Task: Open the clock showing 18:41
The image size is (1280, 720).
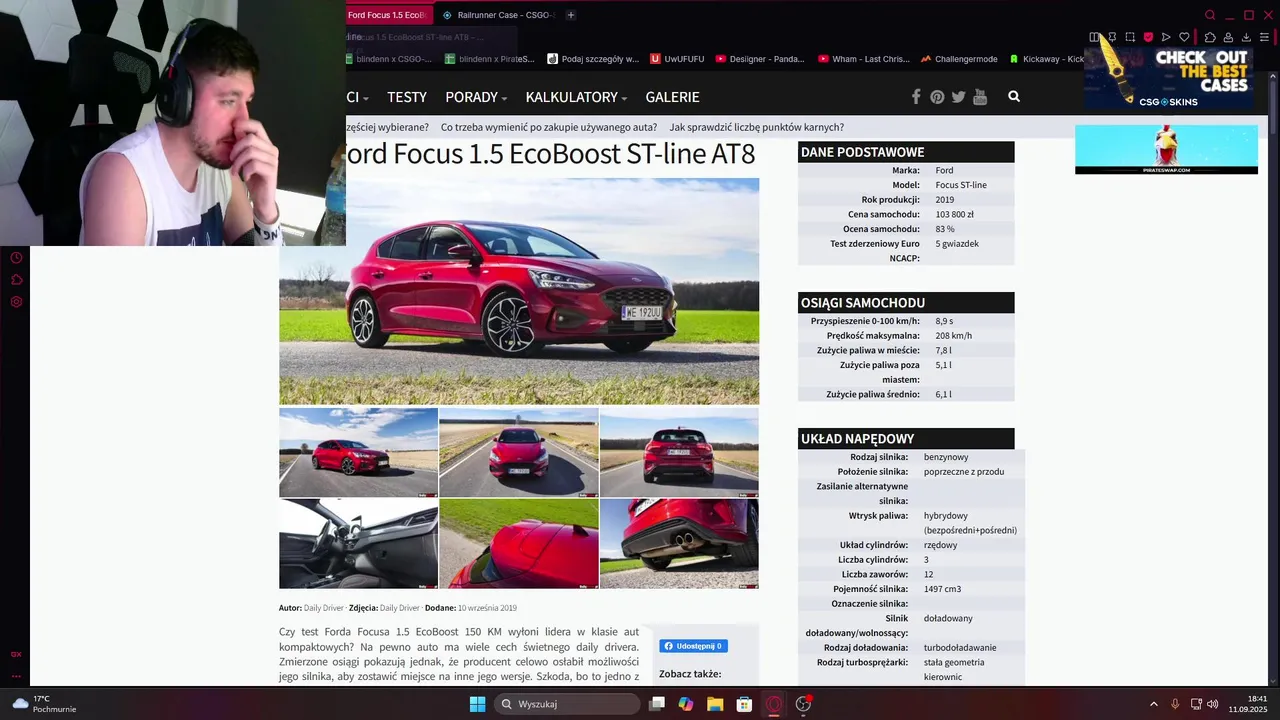Action: (1248, 704)
